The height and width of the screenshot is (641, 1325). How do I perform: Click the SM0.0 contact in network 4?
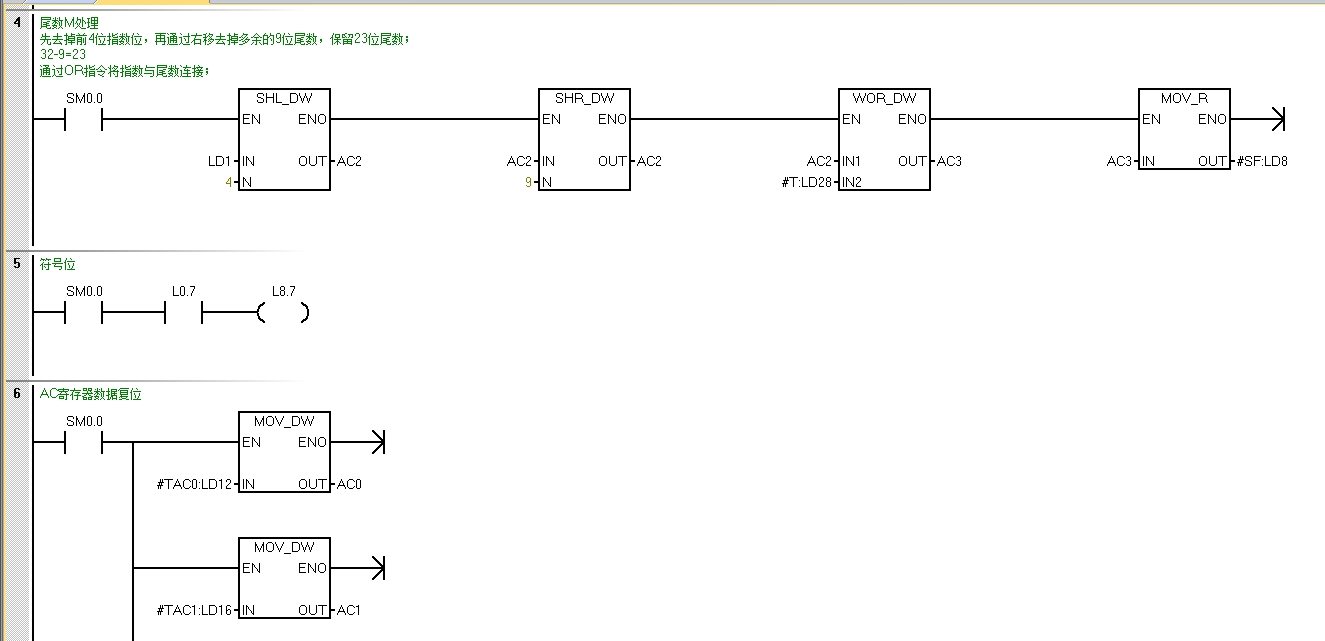[84, 120]
